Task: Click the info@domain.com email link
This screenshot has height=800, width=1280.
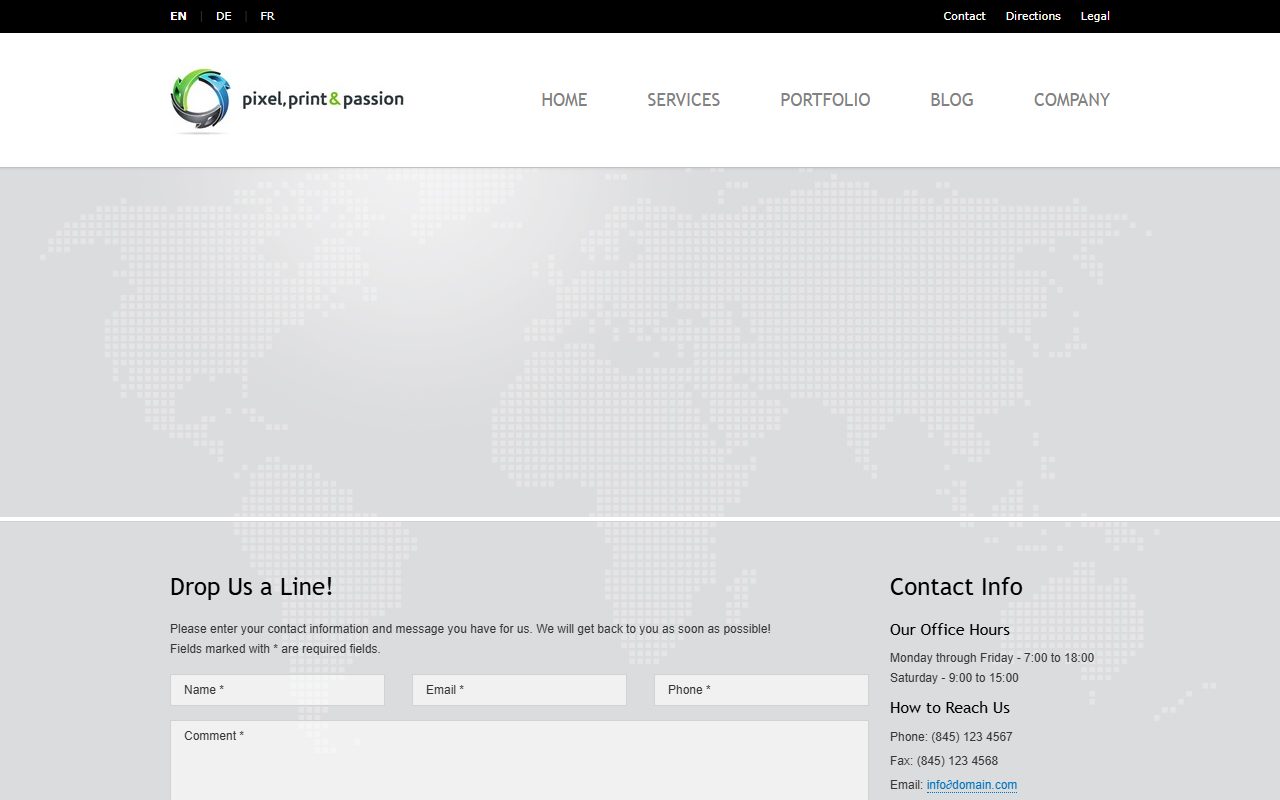Action: click(x=972, y=785)
